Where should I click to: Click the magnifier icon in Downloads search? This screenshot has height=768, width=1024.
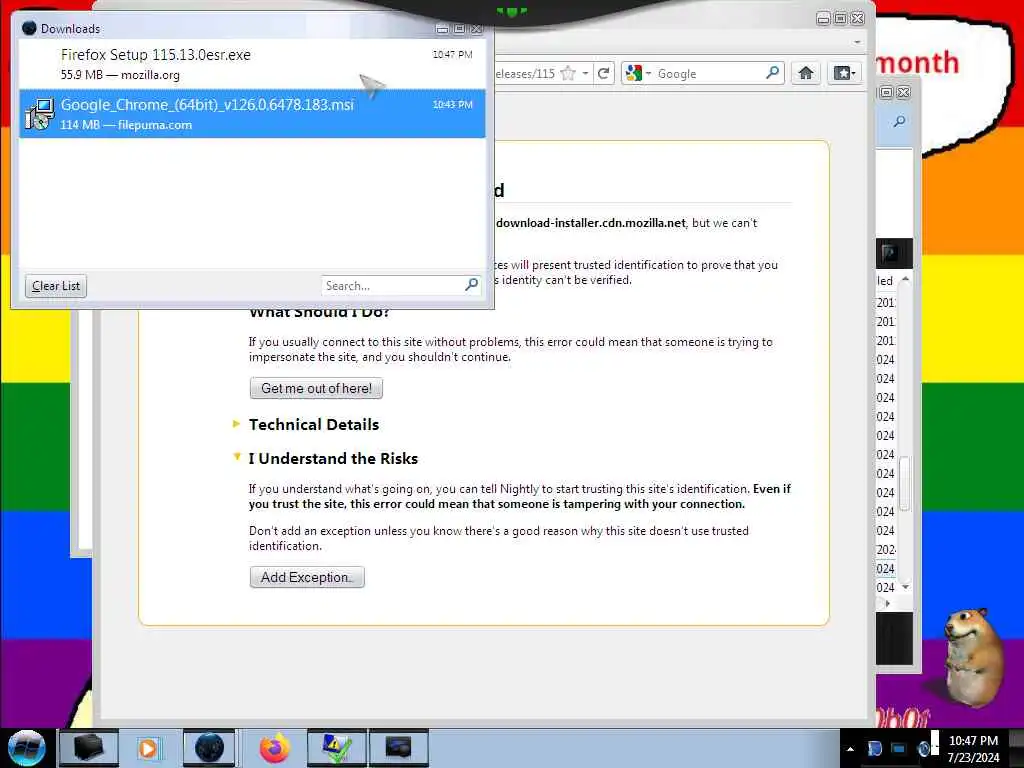472,285
